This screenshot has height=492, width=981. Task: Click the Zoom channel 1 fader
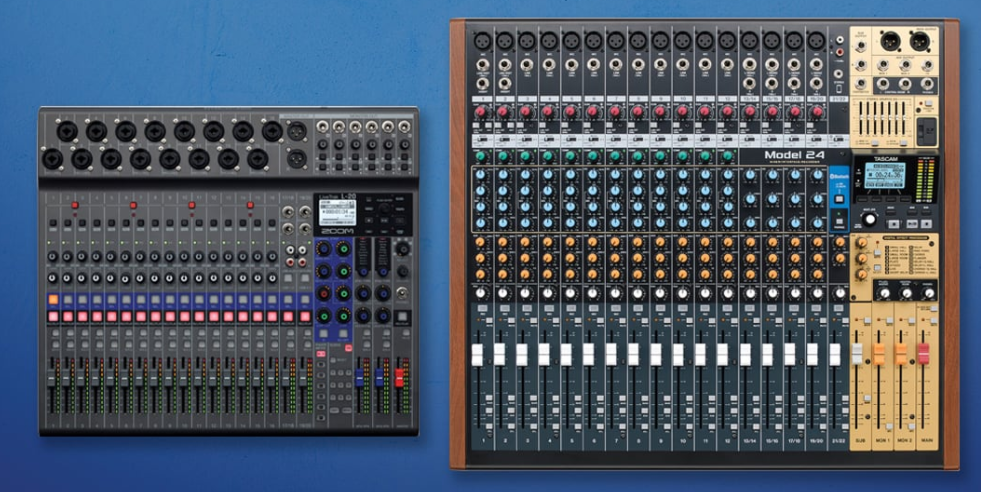[x=52, y=377]
